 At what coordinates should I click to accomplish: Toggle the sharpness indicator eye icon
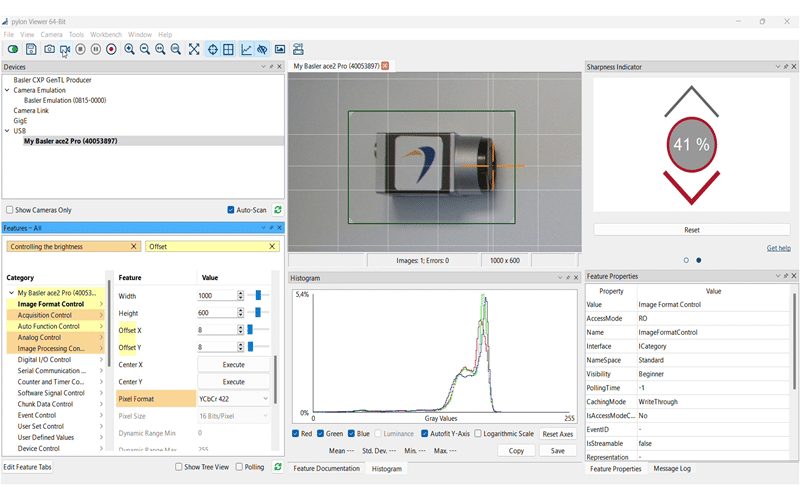(262, 49)
